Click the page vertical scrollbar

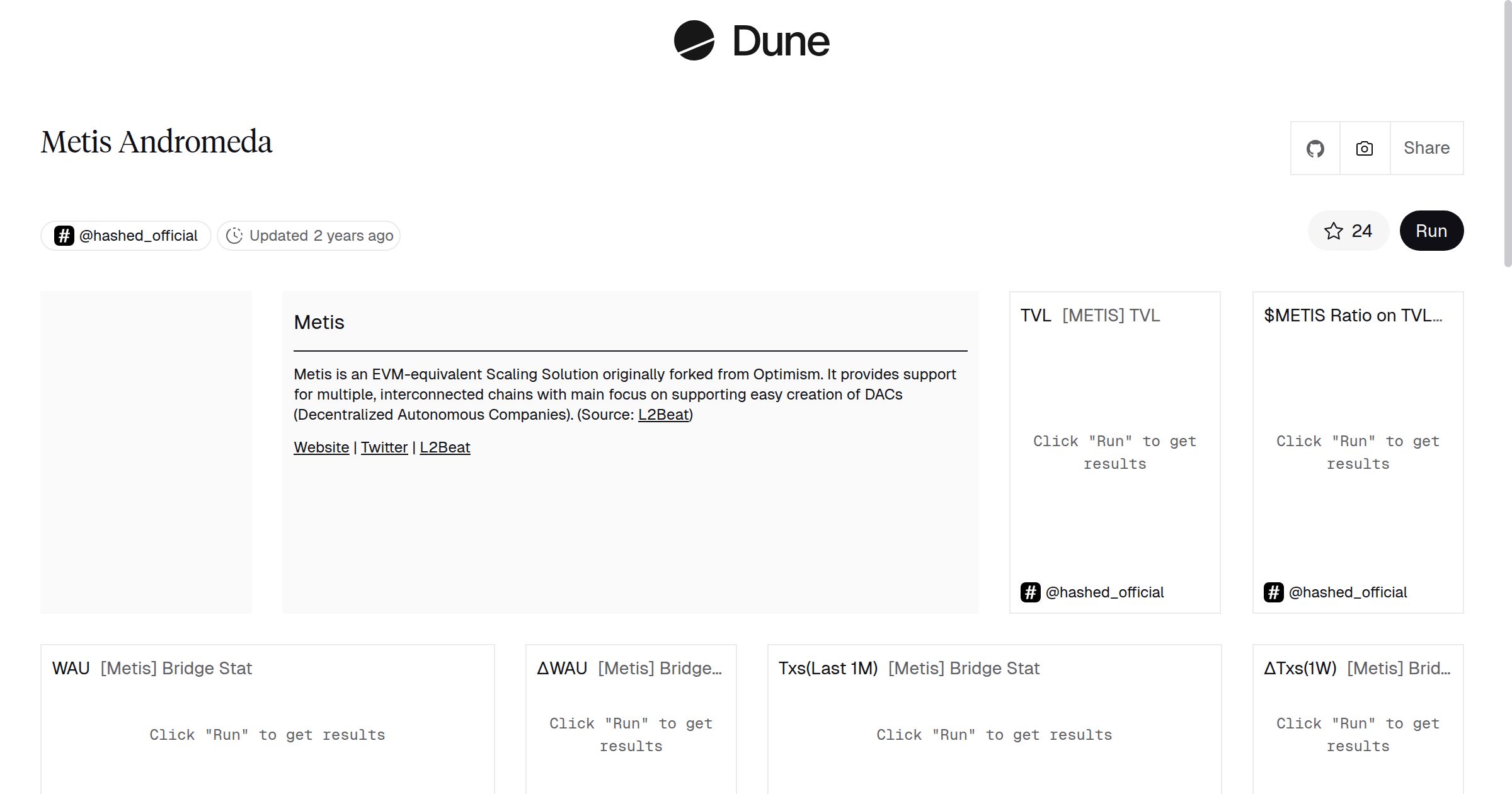pos(1507,132)
